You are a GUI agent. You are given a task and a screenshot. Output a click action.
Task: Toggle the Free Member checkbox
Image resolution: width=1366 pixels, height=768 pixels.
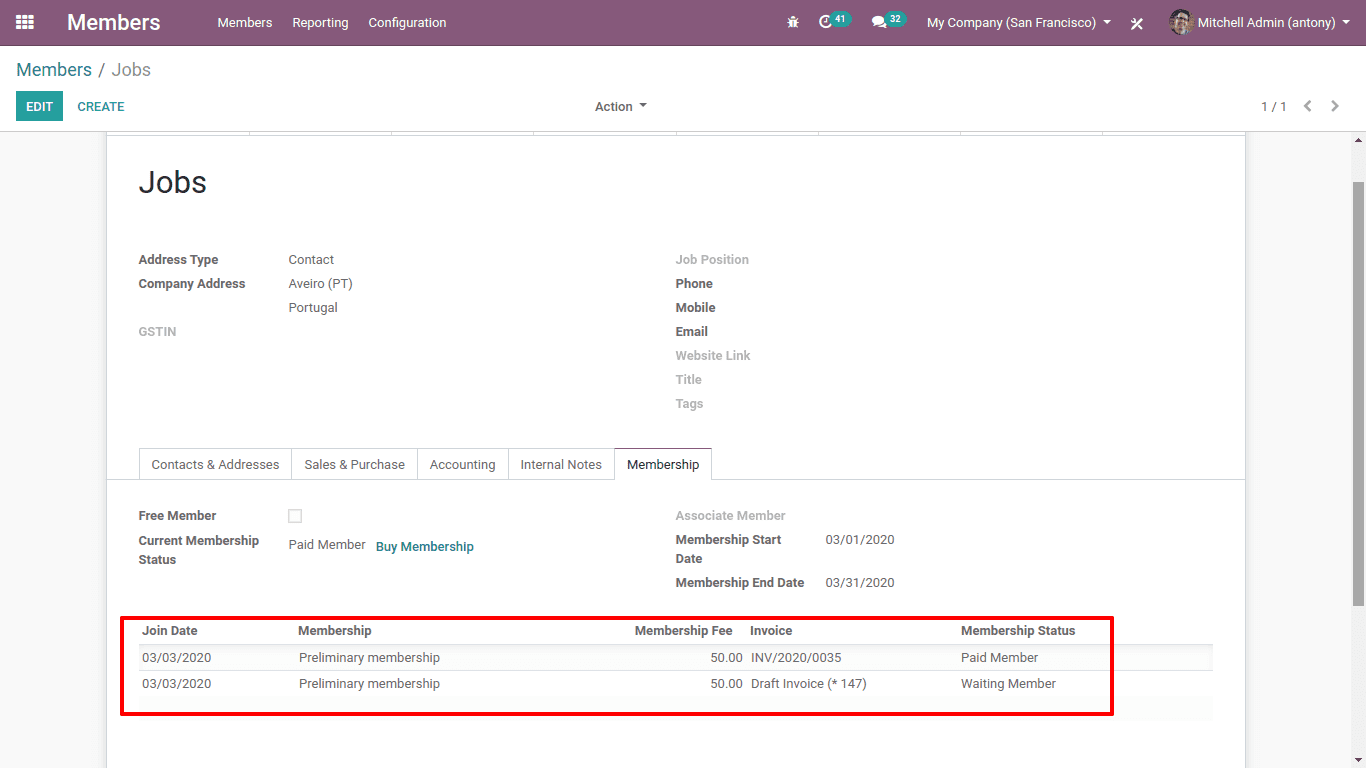(x=295, y=516)
